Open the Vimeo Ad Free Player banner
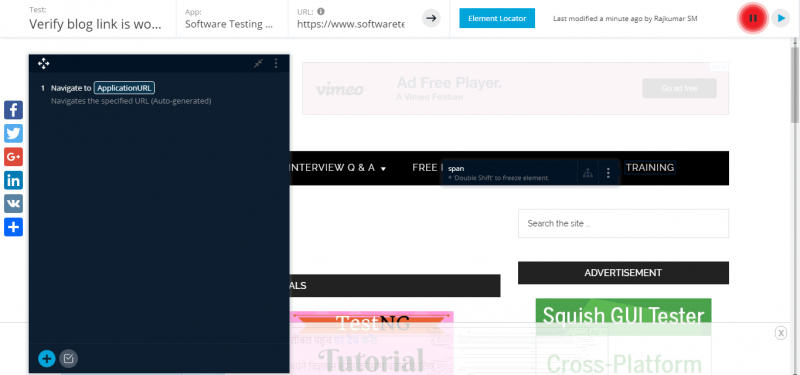The image size is (800, 375). pos(515,88)
